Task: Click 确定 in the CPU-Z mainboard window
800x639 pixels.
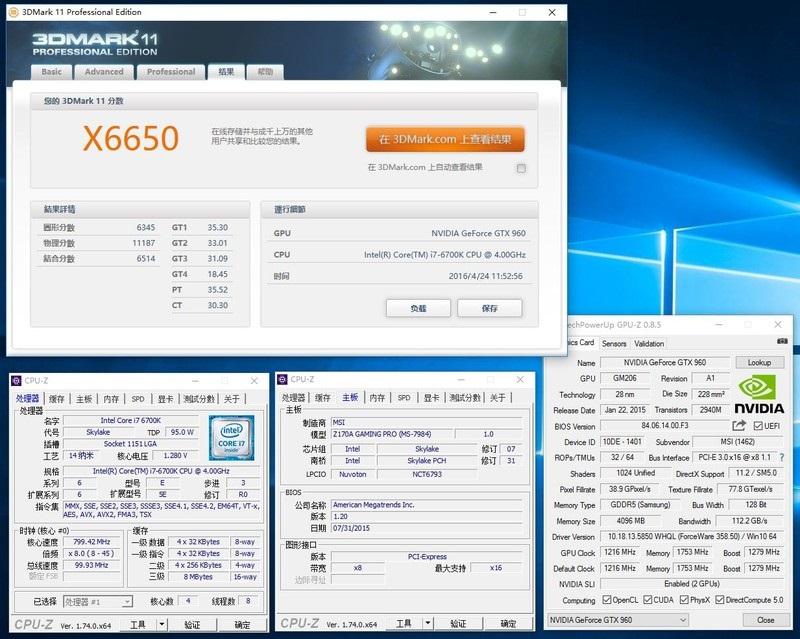Action: [x=508, y=623]
